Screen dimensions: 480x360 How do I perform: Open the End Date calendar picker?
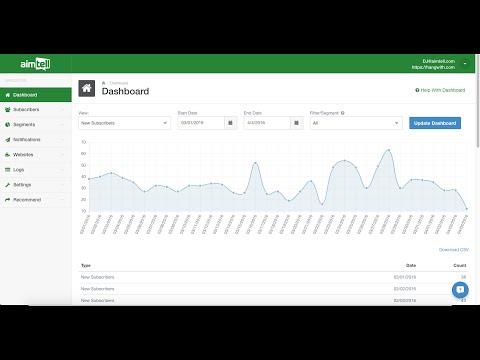[296, 123]
